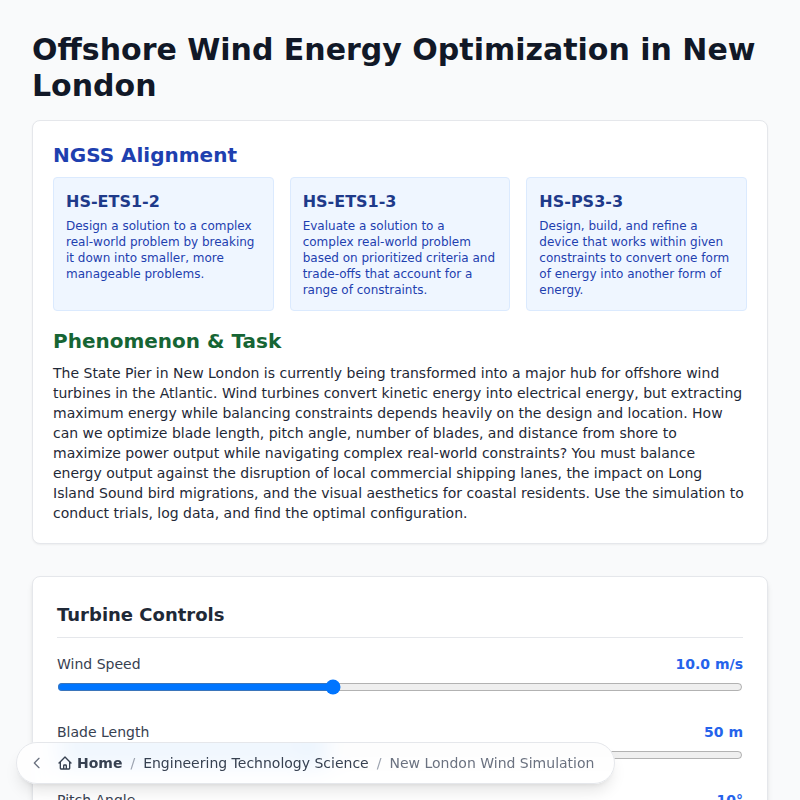Click the Turbine Controls section heading

pyautogui.click(x=140, y=614)
